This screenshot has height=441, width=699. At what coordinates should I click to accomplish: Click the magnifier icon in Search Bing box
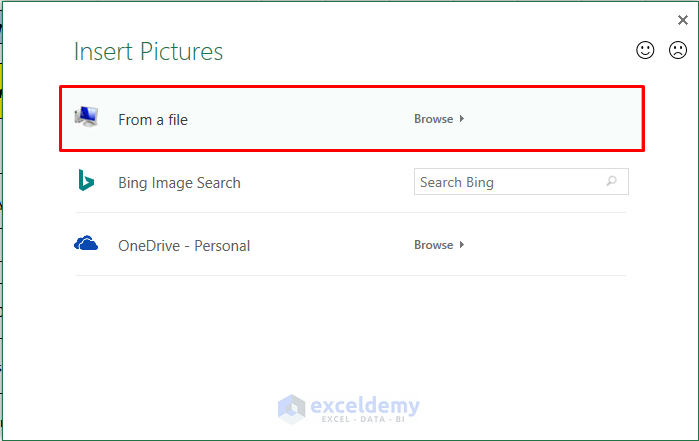(611, 182)
